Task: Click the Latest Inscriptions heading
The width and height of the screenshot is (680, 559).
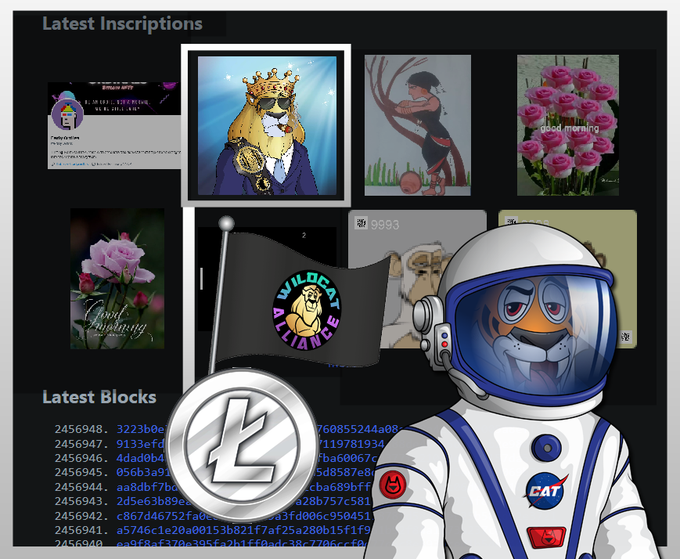Action: tap(122, 23)
